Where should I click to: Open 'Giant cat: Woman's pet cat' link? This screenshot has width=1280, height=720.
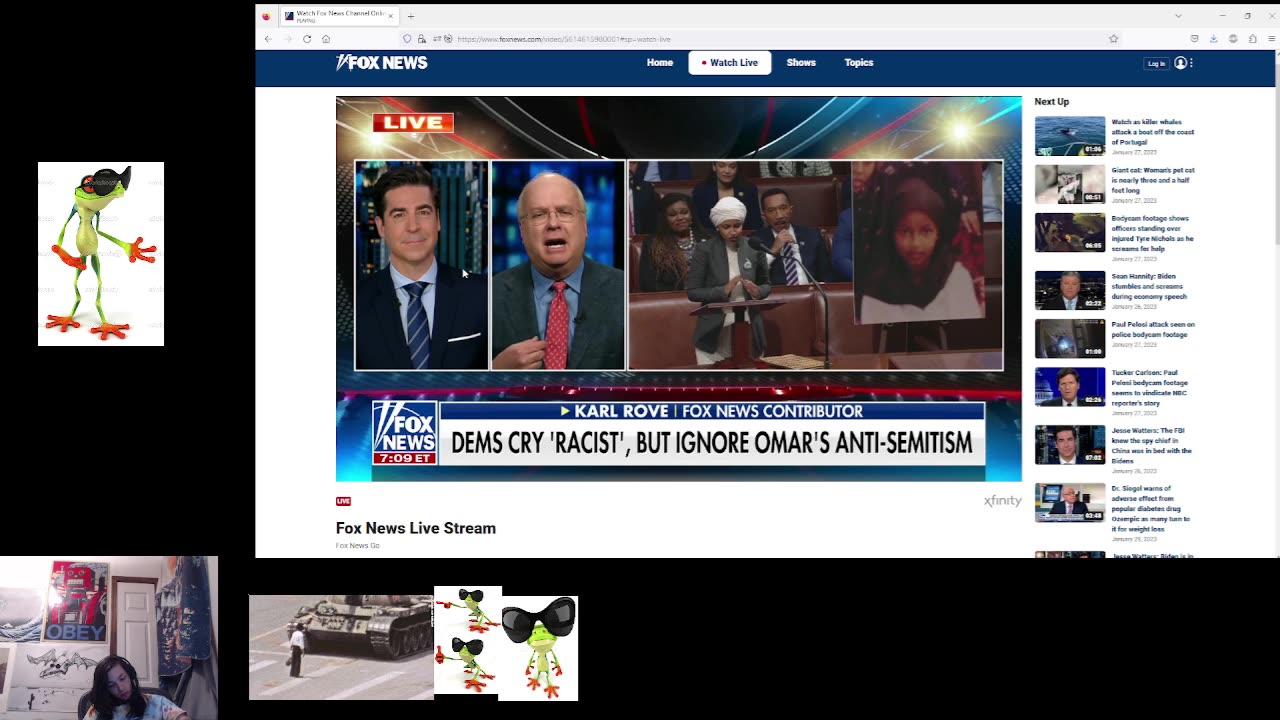tap(1153, 180)
